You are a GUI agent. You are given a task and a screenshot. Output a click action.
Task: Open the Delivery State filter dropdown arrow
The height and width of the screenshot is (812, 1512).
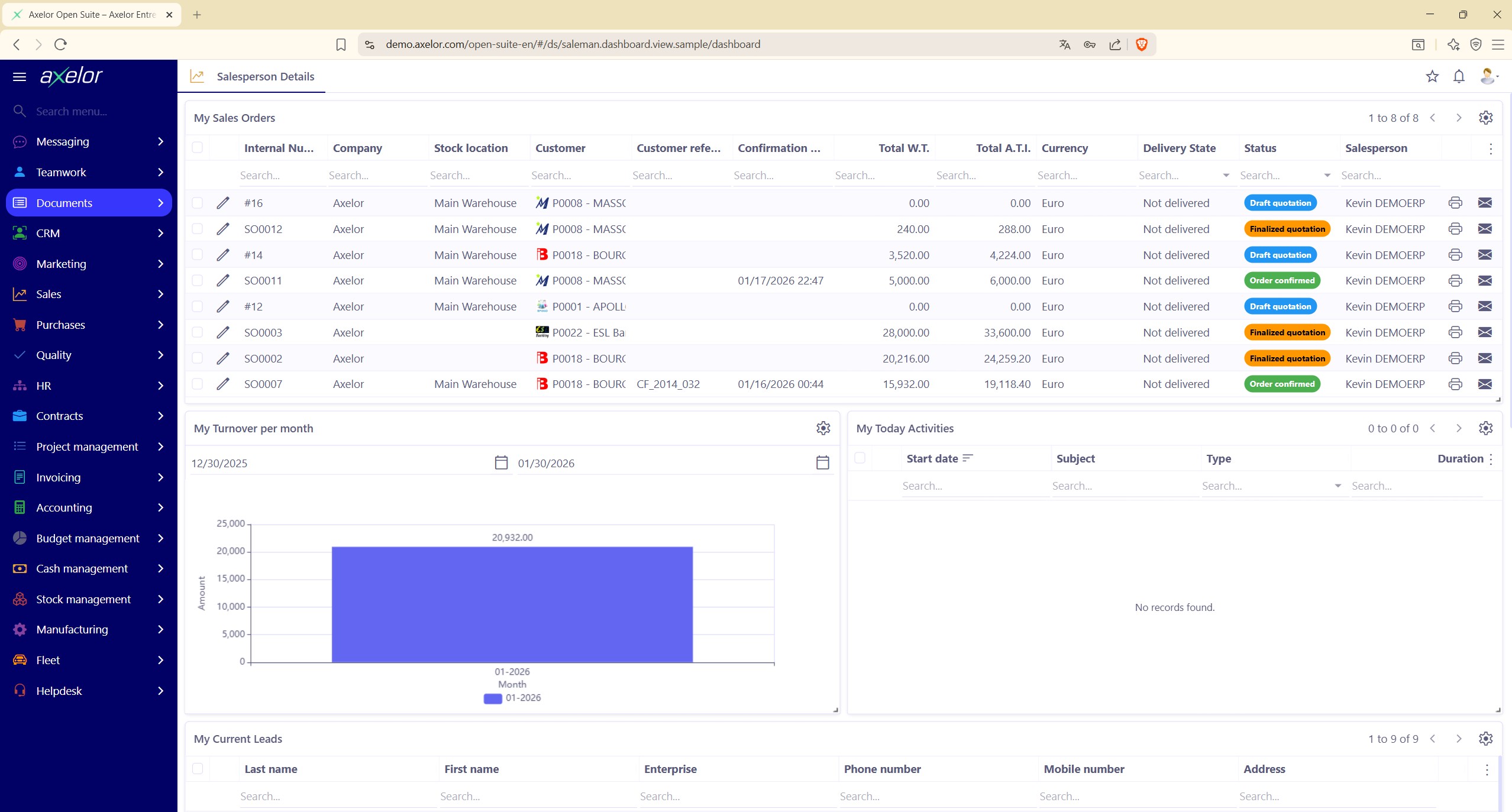[1226, 175]
